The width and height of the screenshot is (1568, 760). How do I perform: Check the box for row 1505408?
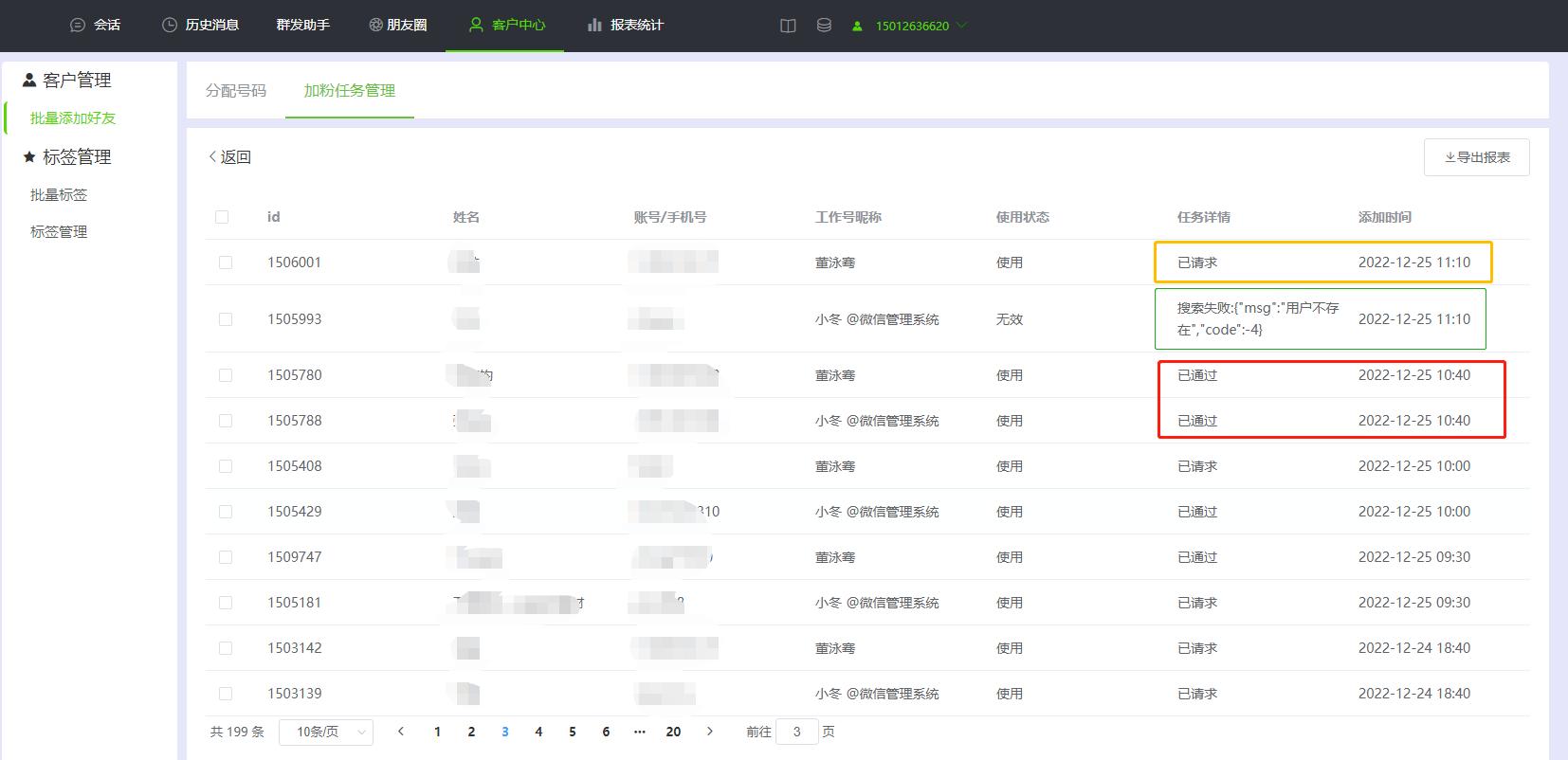tap(226, 466)
